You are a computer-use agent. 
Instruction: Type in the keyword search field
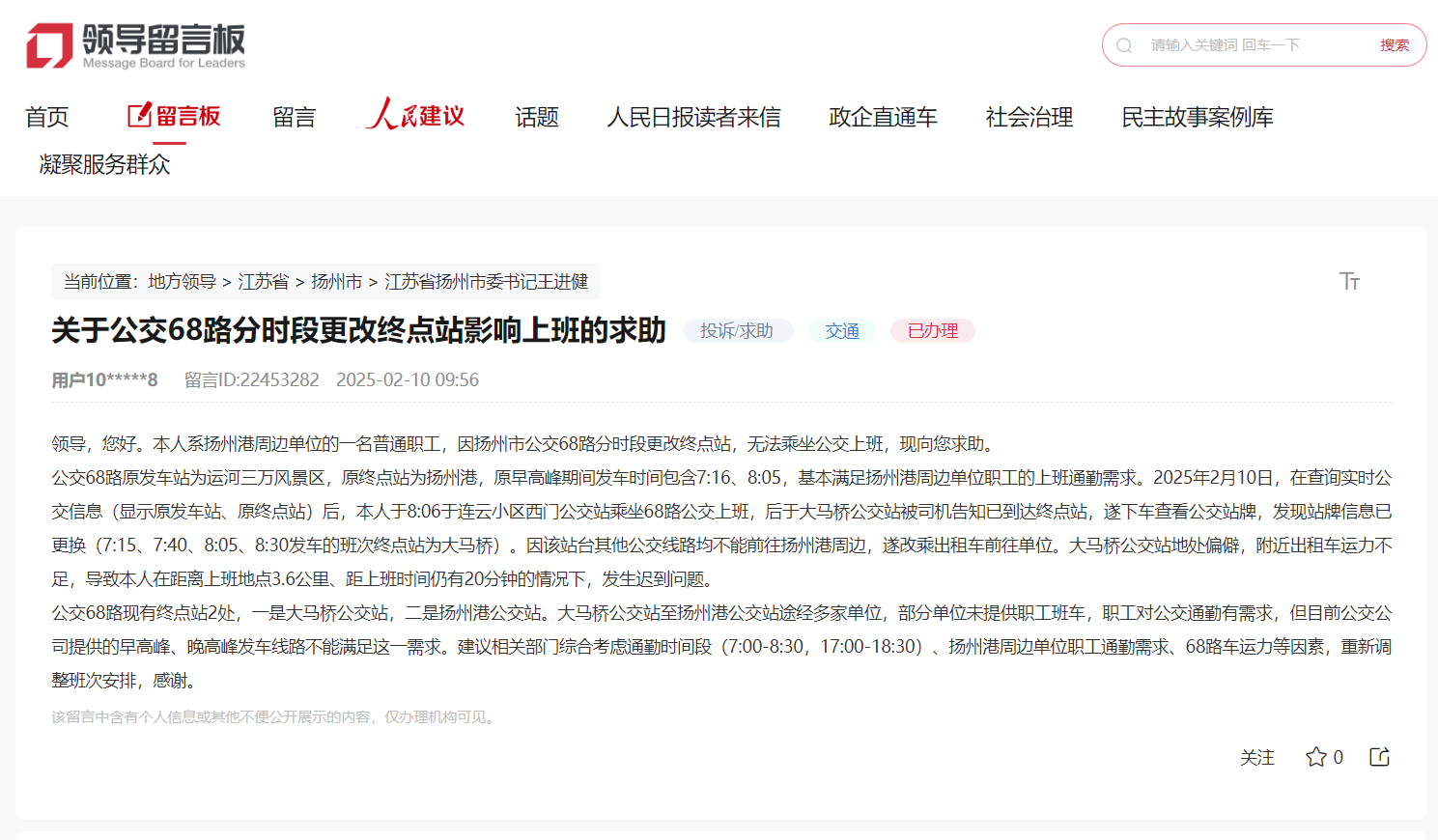click(1255, 45)
